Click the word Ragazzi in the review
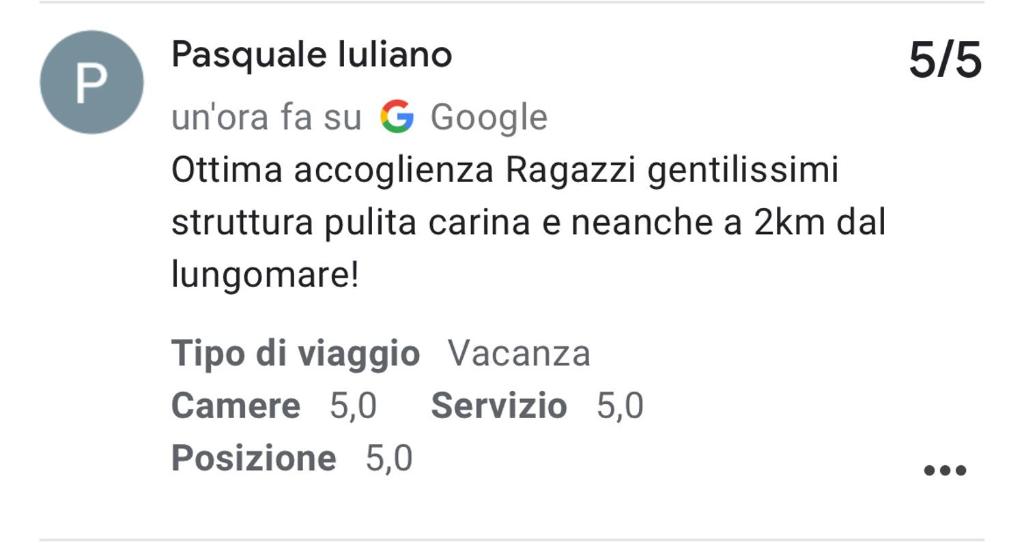 pos(570,171)
